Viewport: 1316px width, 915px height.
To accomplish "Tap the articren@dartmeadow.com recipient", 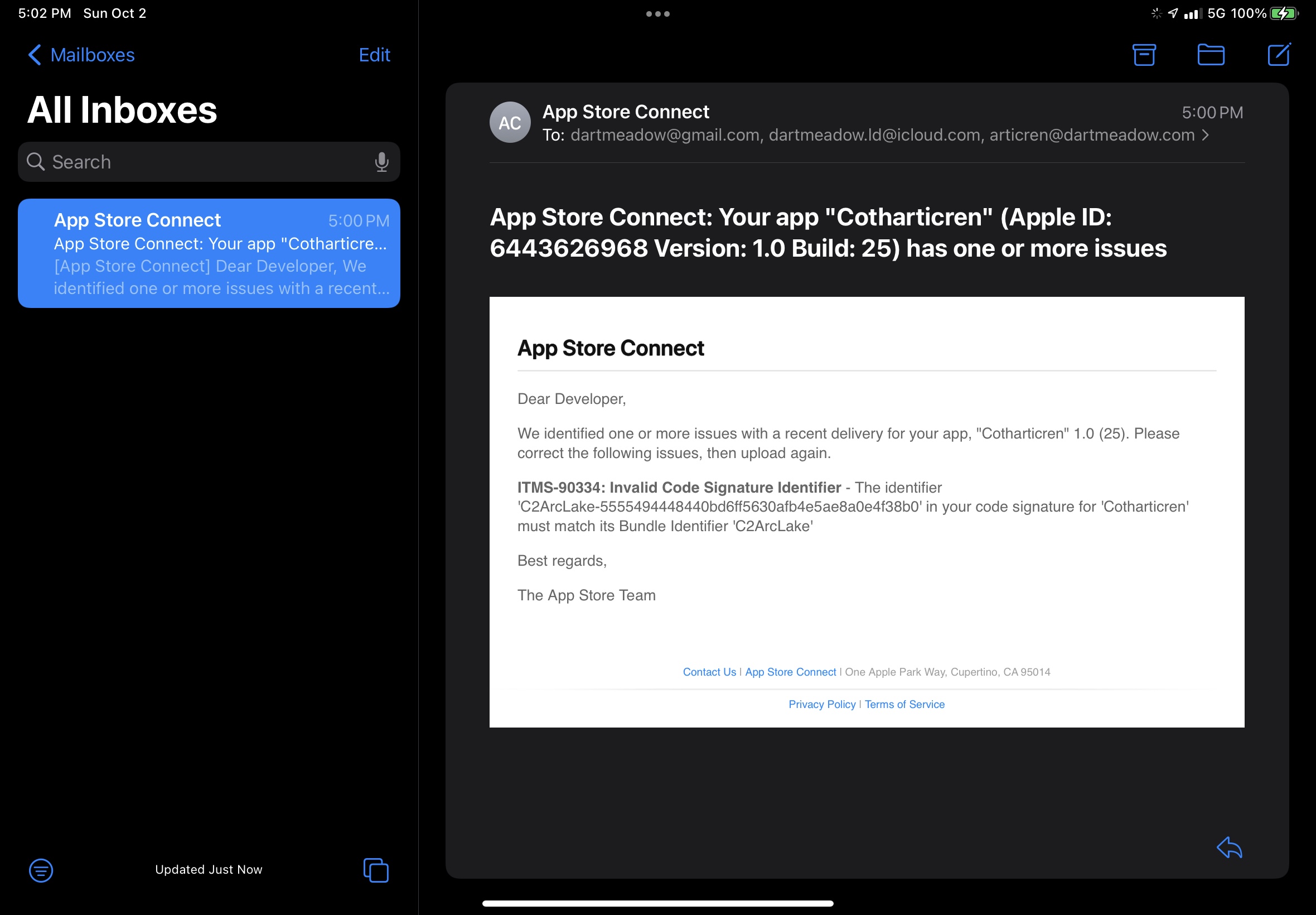I will pos(1091,136).
